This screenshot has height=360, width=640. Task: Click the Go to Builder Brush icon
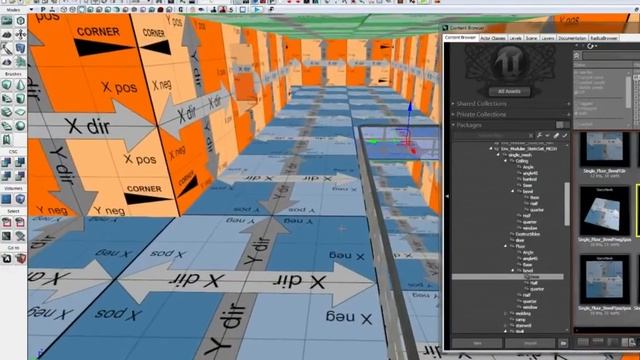tap(20, 258)
